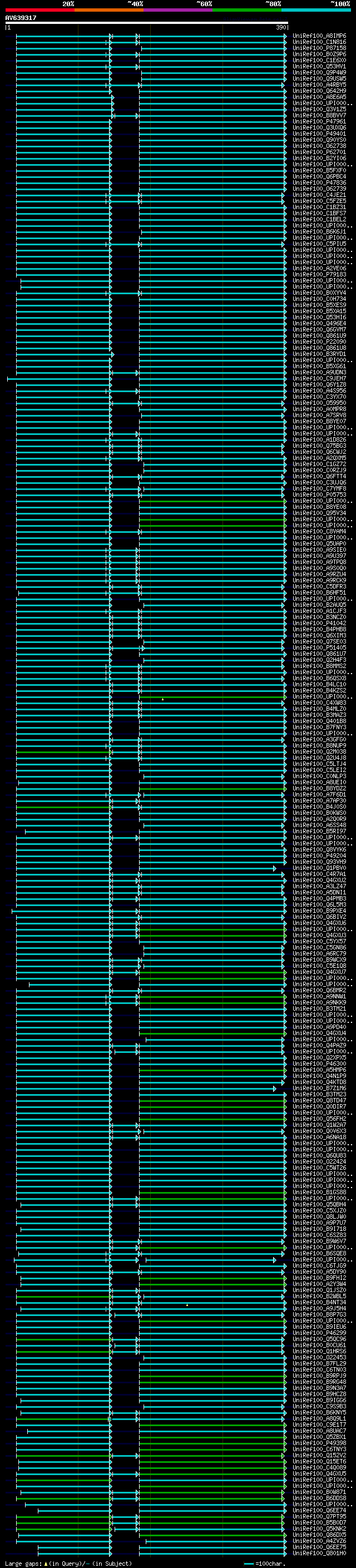356x1568 pixels.
Task: Open hit UniRef100_A9NKK9
Action: [x=319, y=1002]
